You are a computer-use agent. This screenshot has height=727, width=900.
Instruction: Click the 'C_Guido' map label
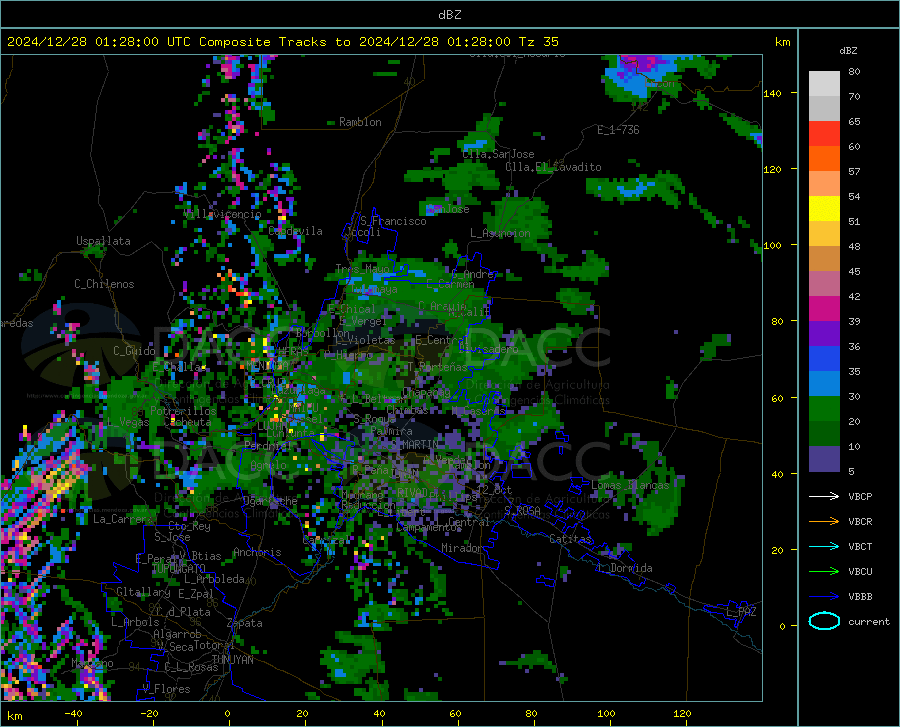[x=134, y=351]
